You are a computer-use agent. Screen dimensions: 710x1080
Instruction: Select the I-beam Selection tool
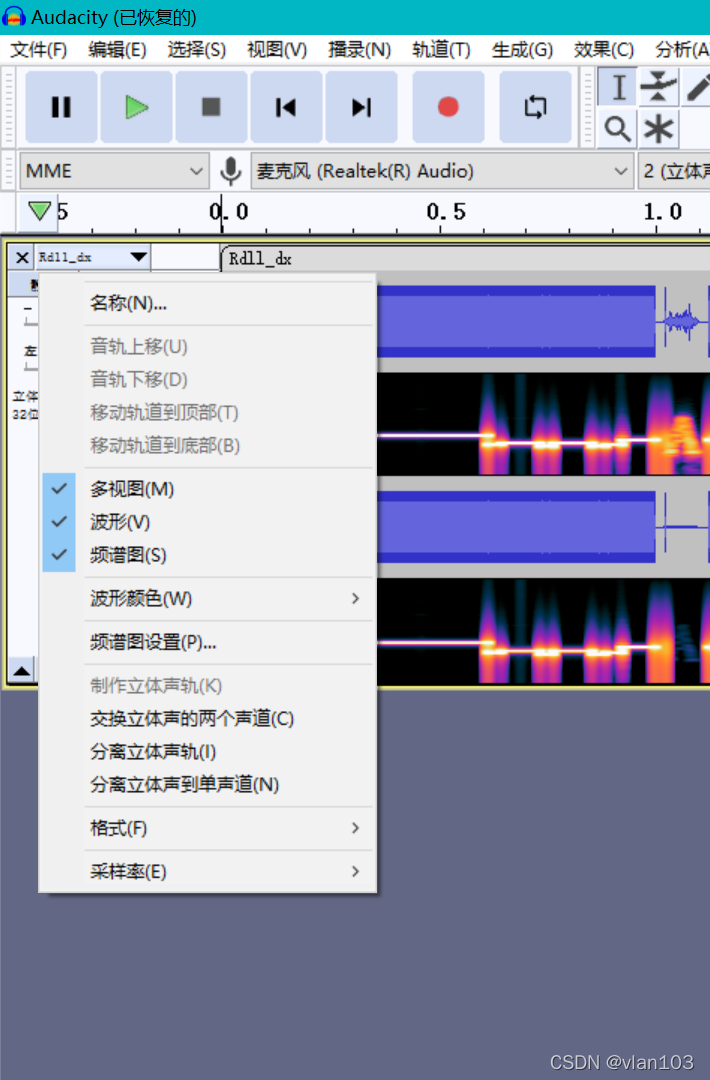618,87
